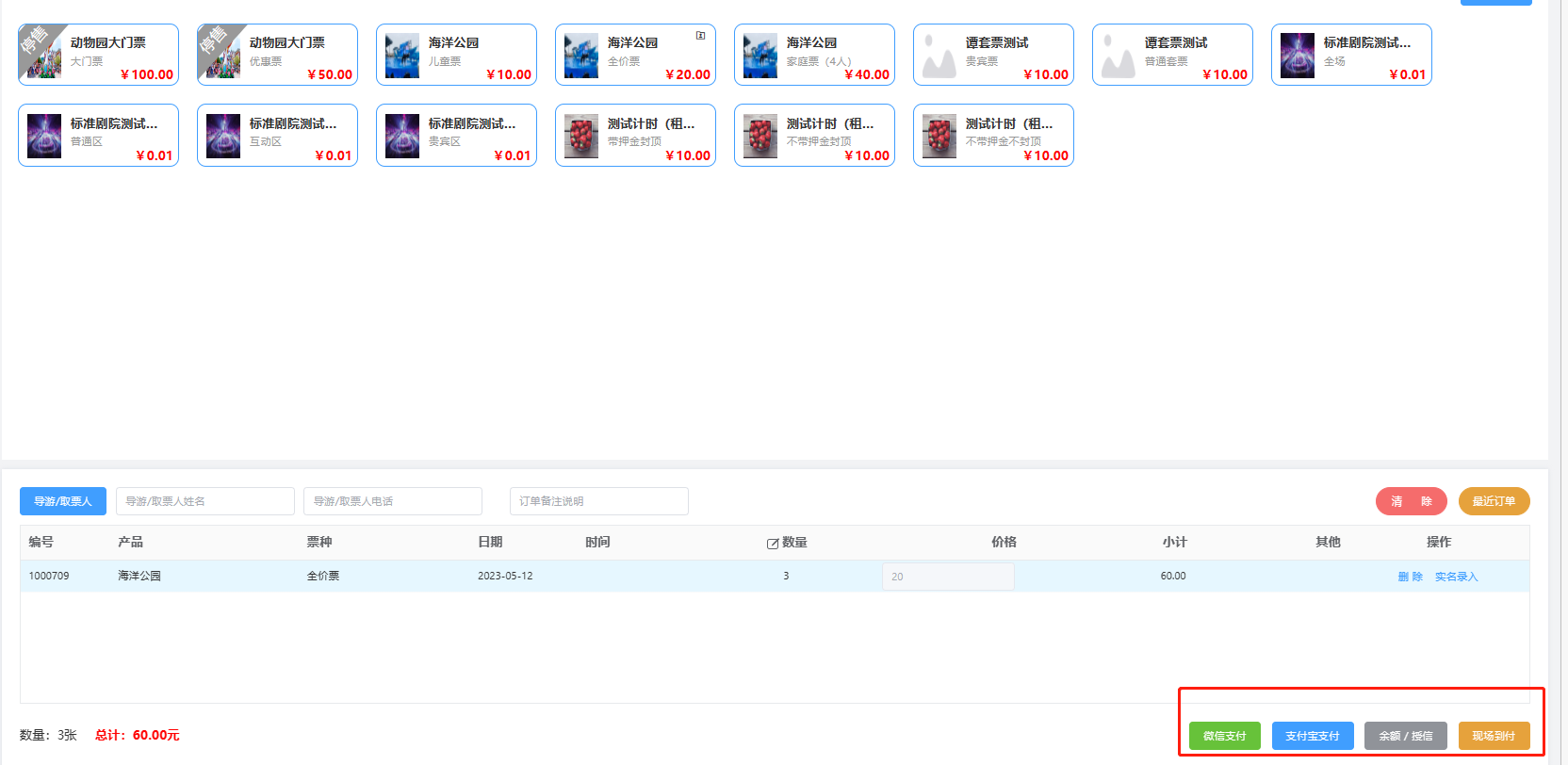The height and width of the screenshot is (765, 1568).
Task: Click placeholder image on 谭套票测试 贵宾票 card
Action: click(939, 56)
